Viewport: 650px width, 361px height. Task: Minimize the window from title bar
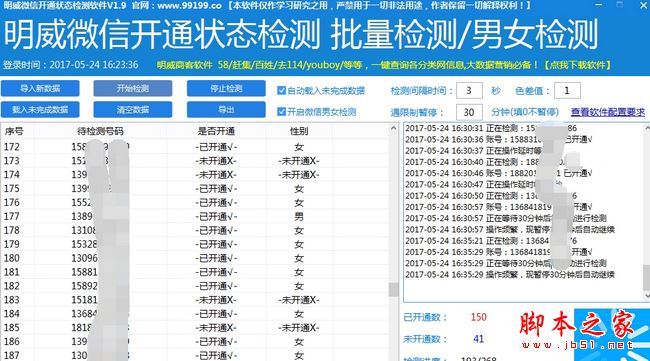tap(598, 5)
